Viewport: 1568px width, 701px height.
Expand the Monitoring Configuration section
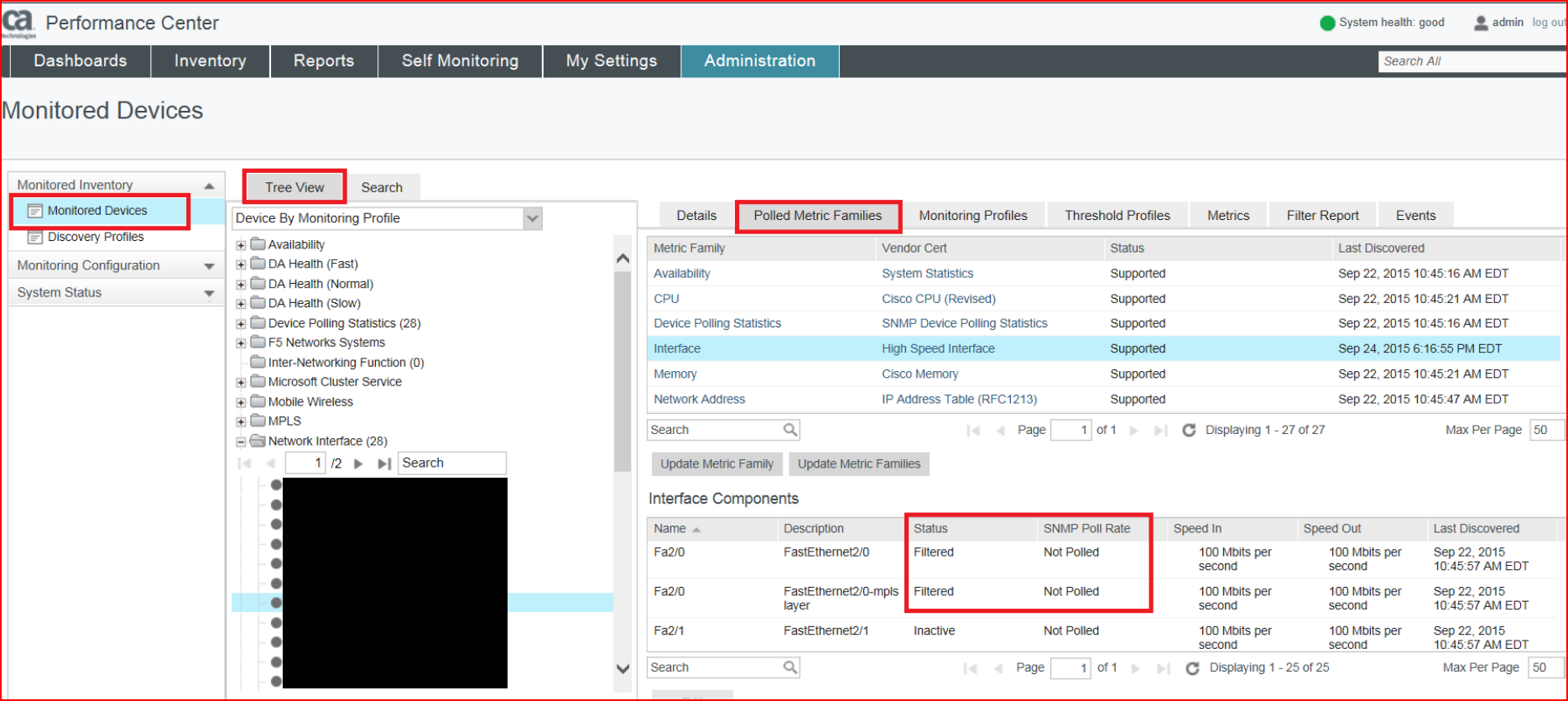[209, 266]
